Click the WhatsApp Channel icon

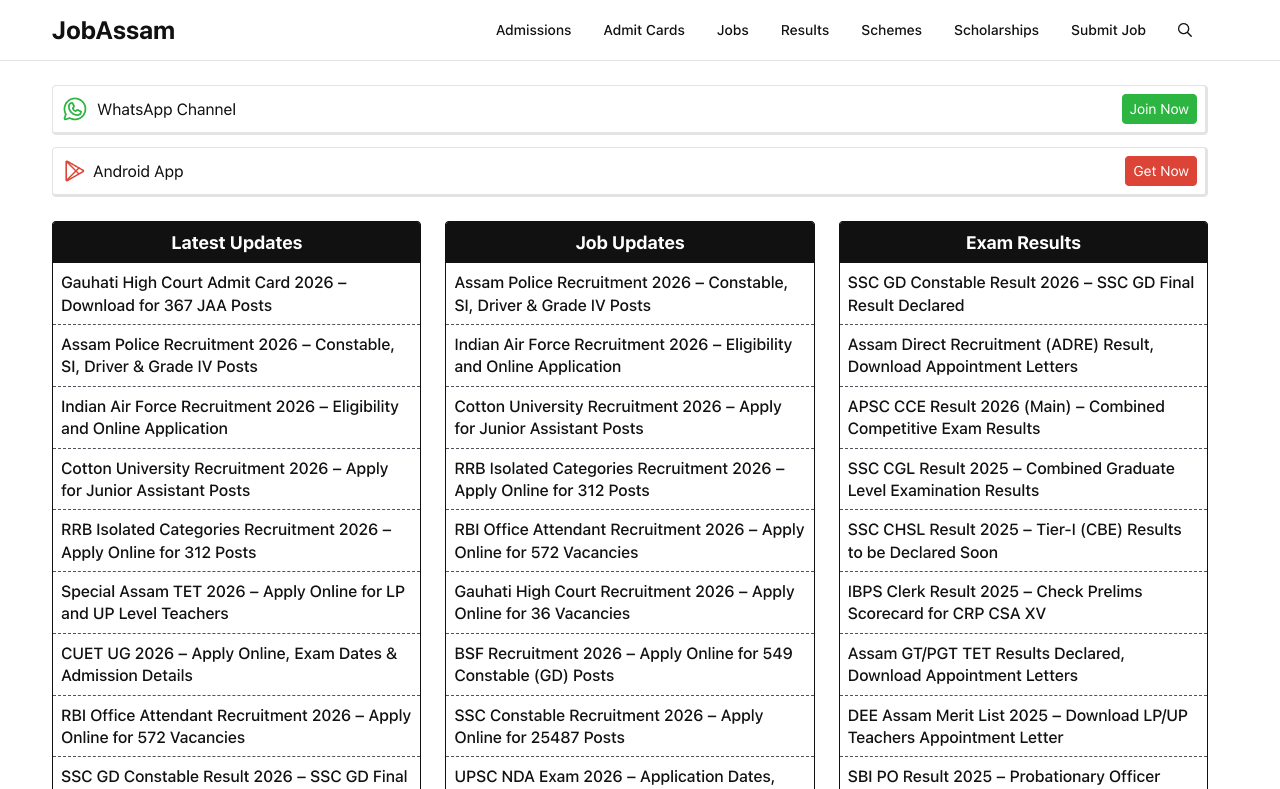pos(74,109)
